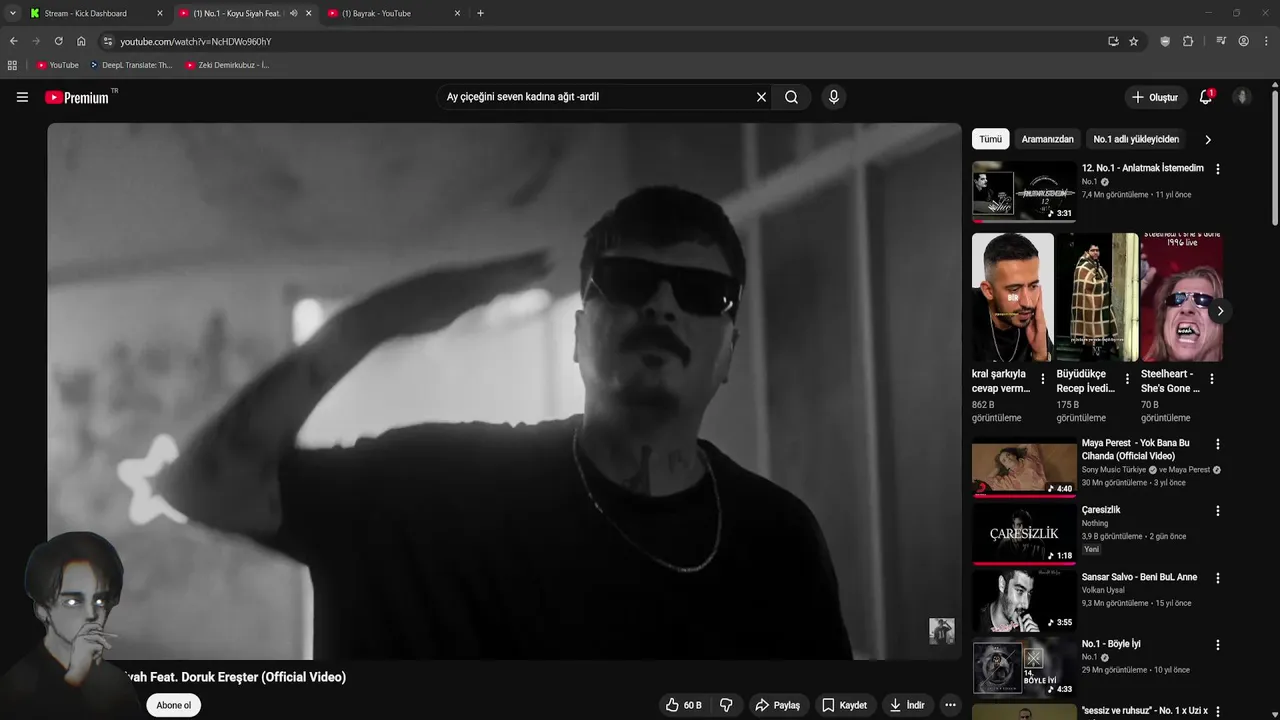
Task: Open the YouTube guide hamburger menu
Action: (22, 97)
